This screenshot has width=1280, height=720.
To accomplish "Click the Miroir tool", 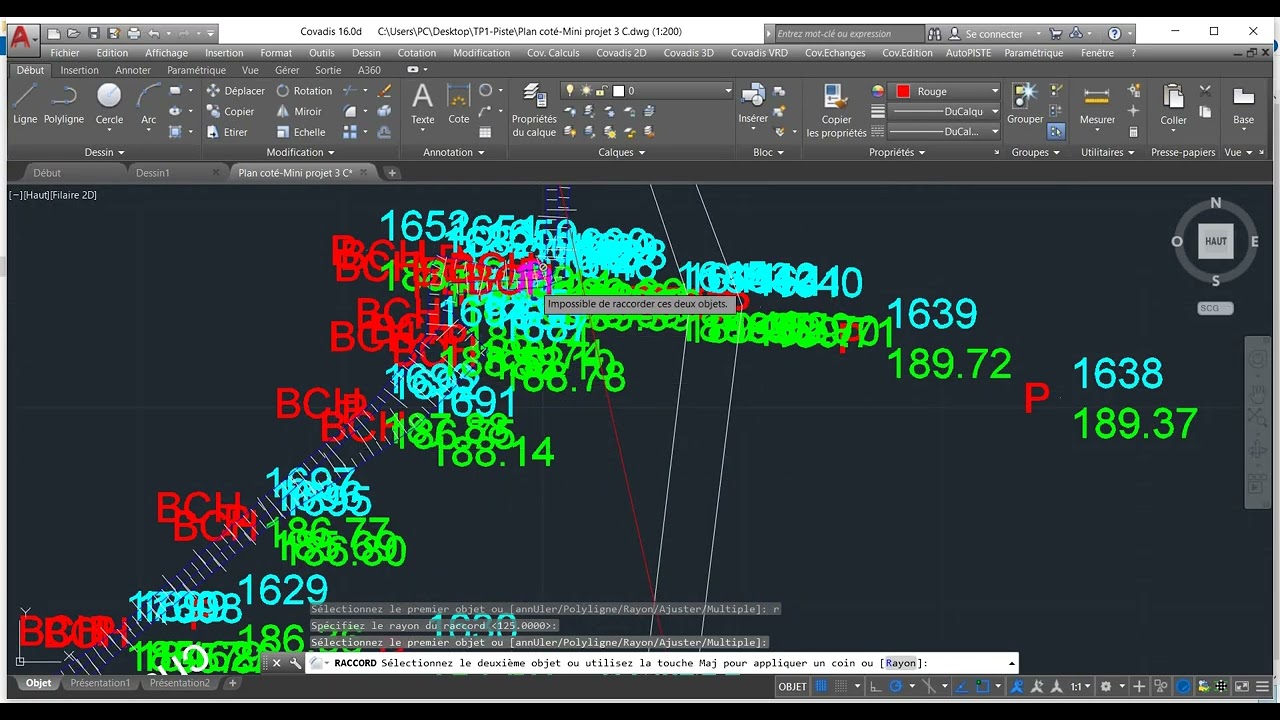I will 299,111.
